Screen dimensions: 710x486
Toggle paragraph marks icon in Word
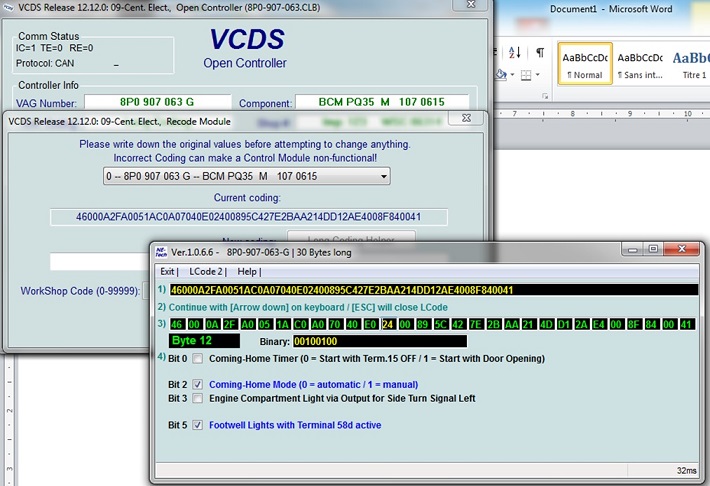click(x=540, y=53)
